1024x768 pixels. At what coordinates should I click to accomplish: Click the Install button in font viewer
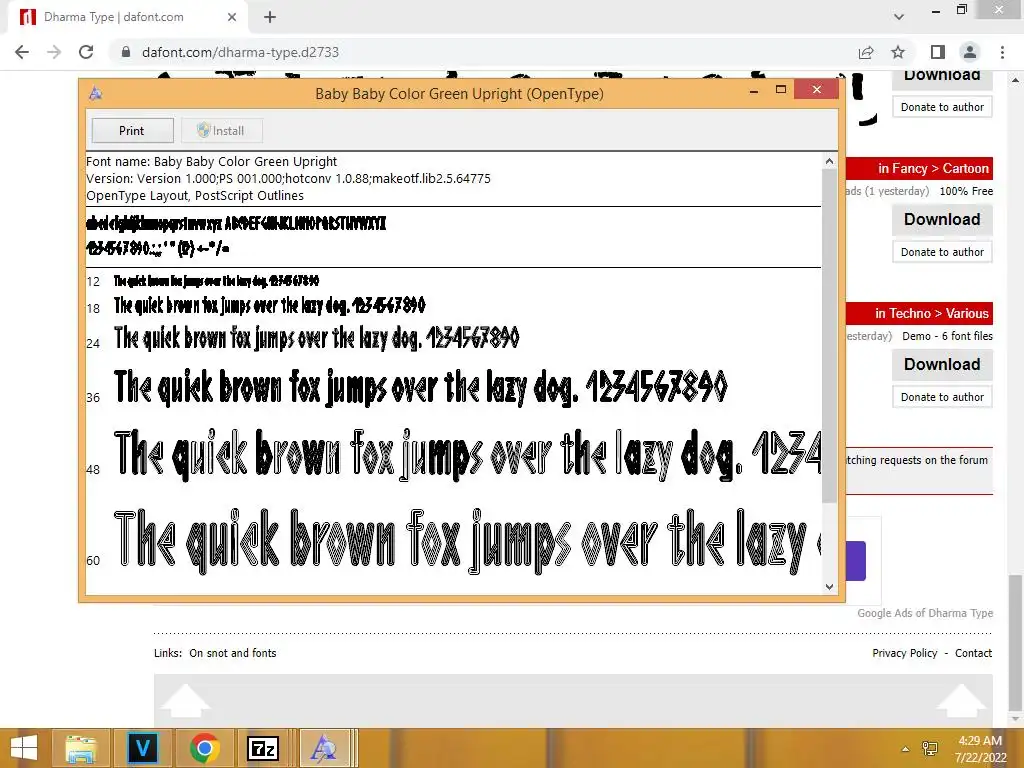[x=221, y=131]
